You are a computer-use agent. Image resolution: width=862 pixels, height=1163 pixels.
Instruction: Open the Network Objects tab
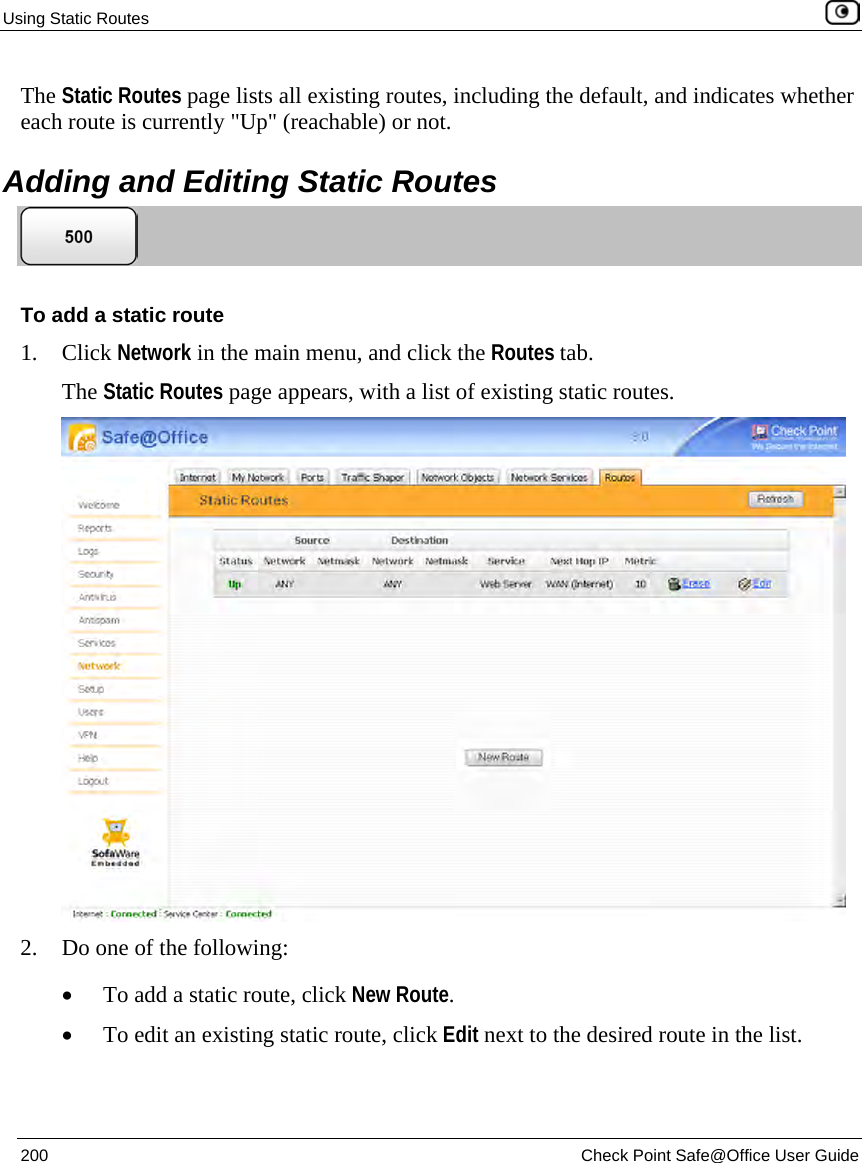(458, 478)
